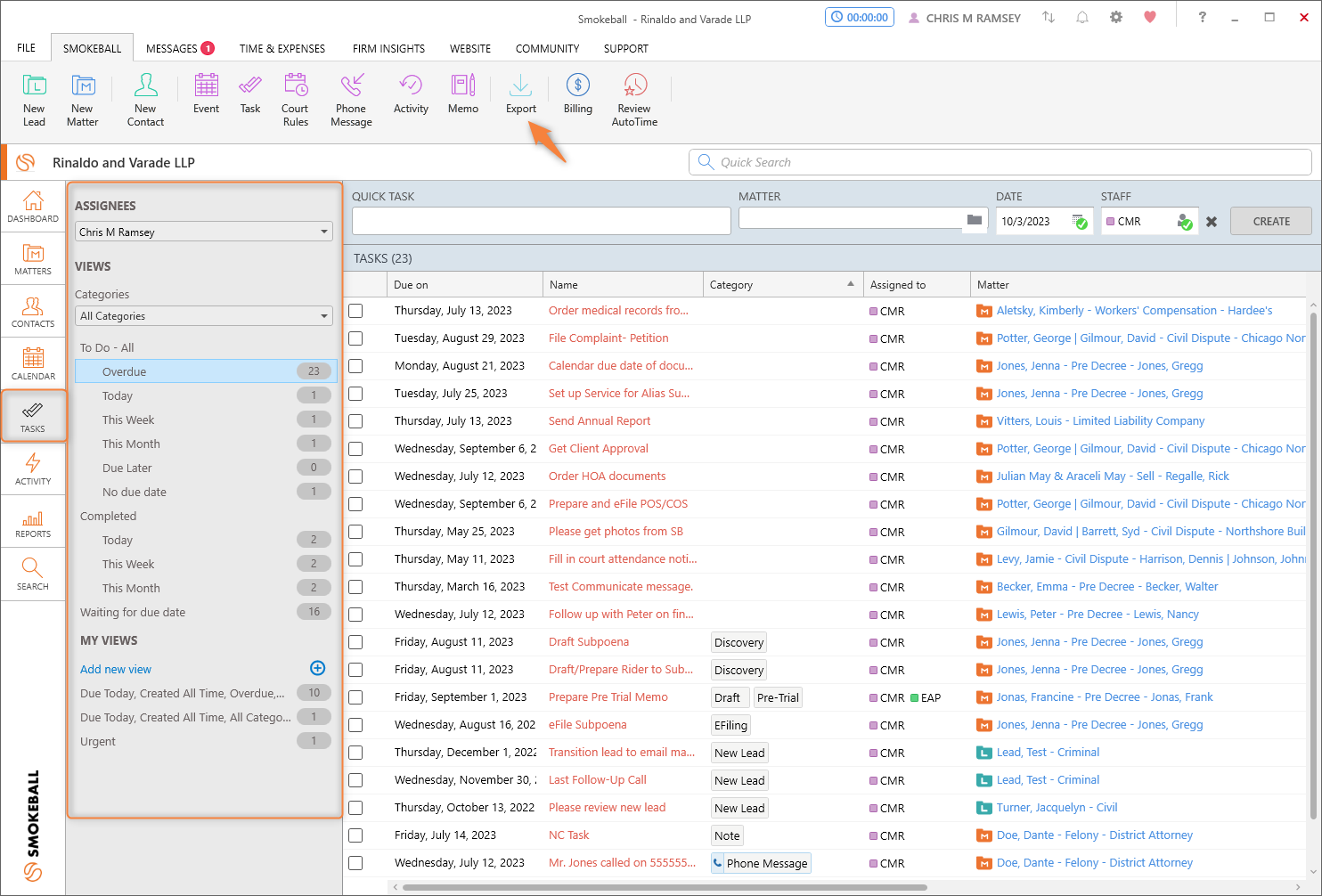Open Aletsky, Kimberly matter link
The height and width of the screenshot is (896, 1322).
point(1135,311)
